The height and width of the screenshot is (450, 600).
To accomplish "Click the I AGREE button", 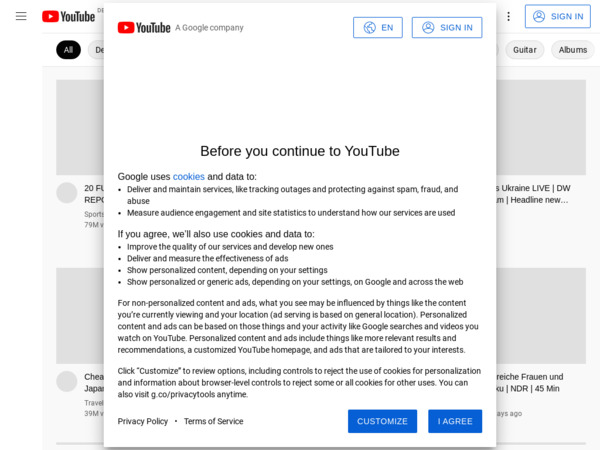I will (x=455, y=421).
